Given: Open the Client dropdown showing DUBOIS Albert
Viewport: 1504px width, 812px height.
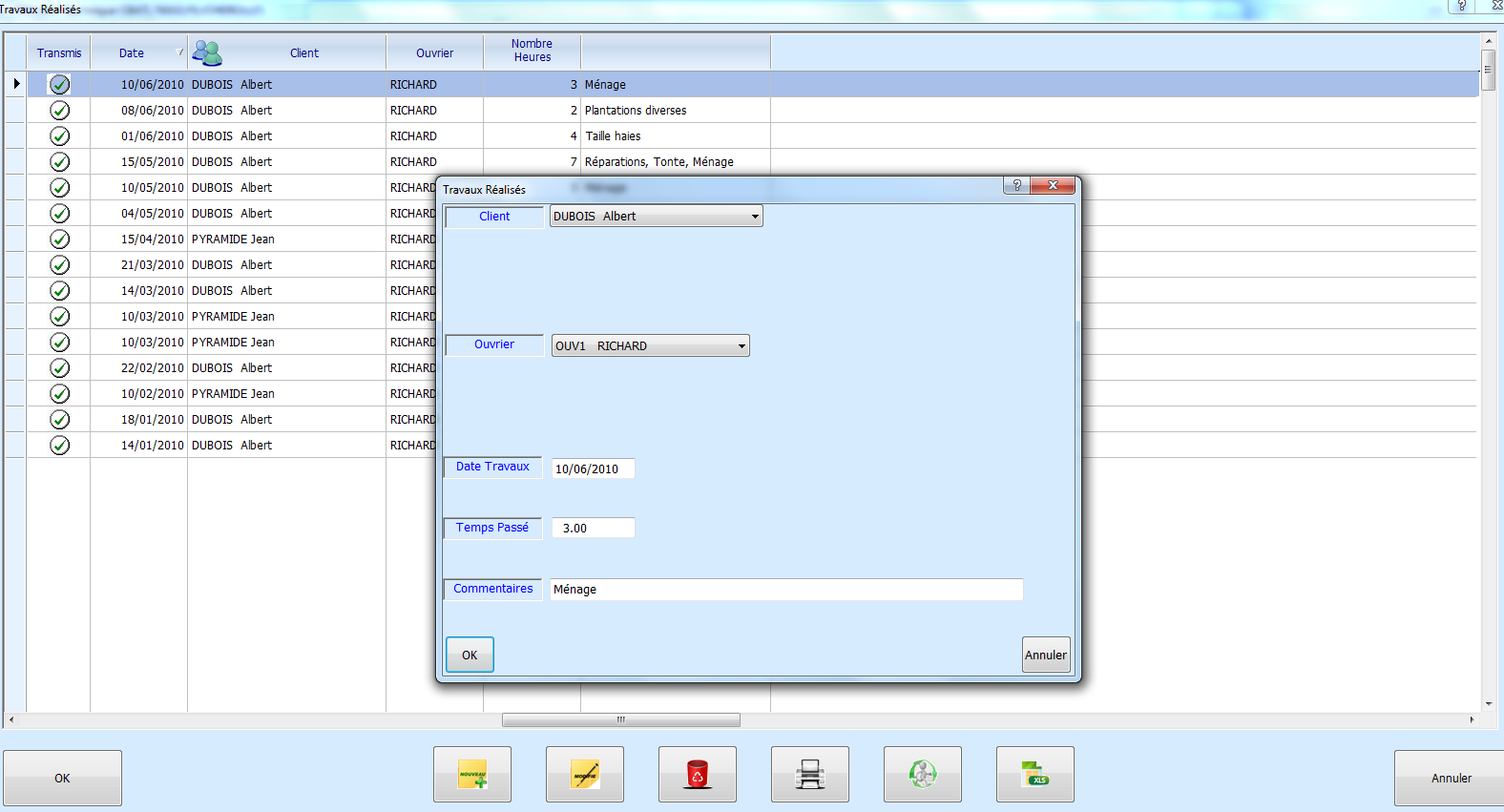Looking at the screenshot, I should click(x=754, y=217).
